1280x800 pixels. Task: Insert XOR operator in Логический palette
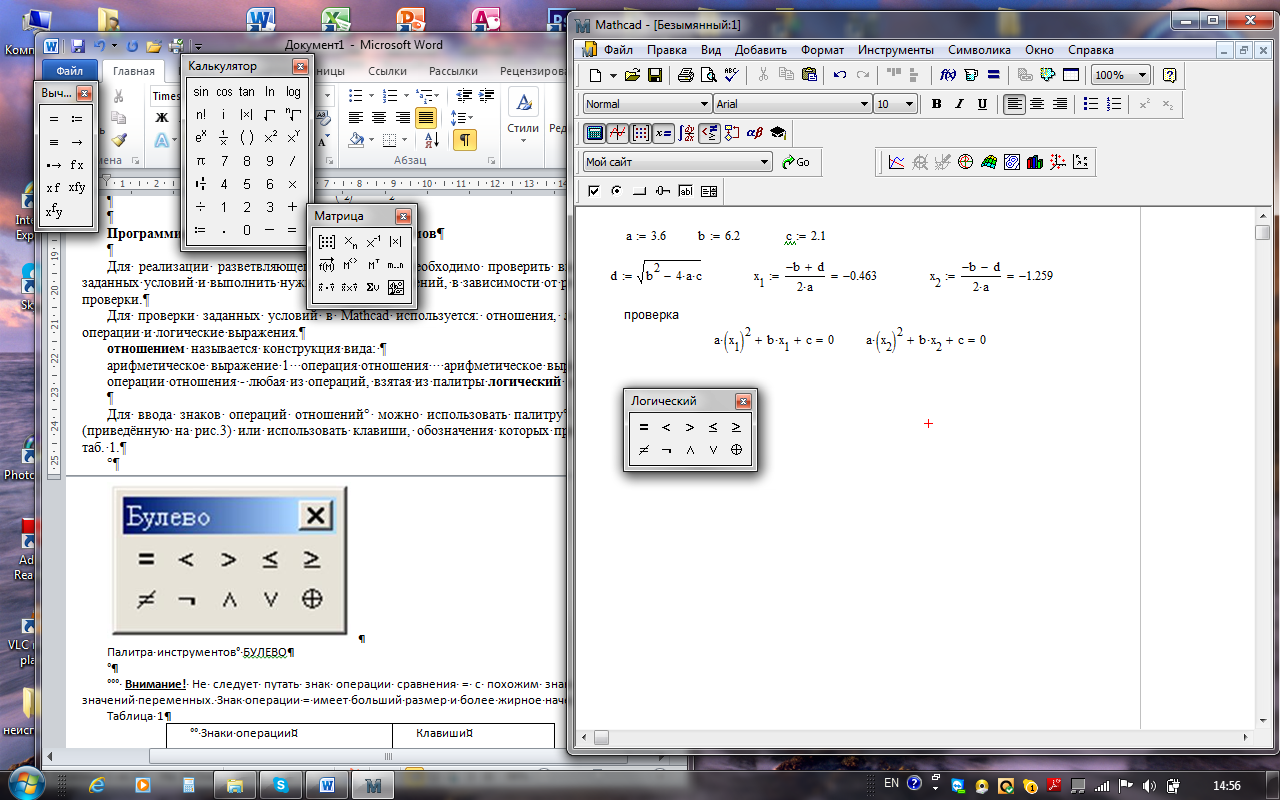tap(737, 450)
